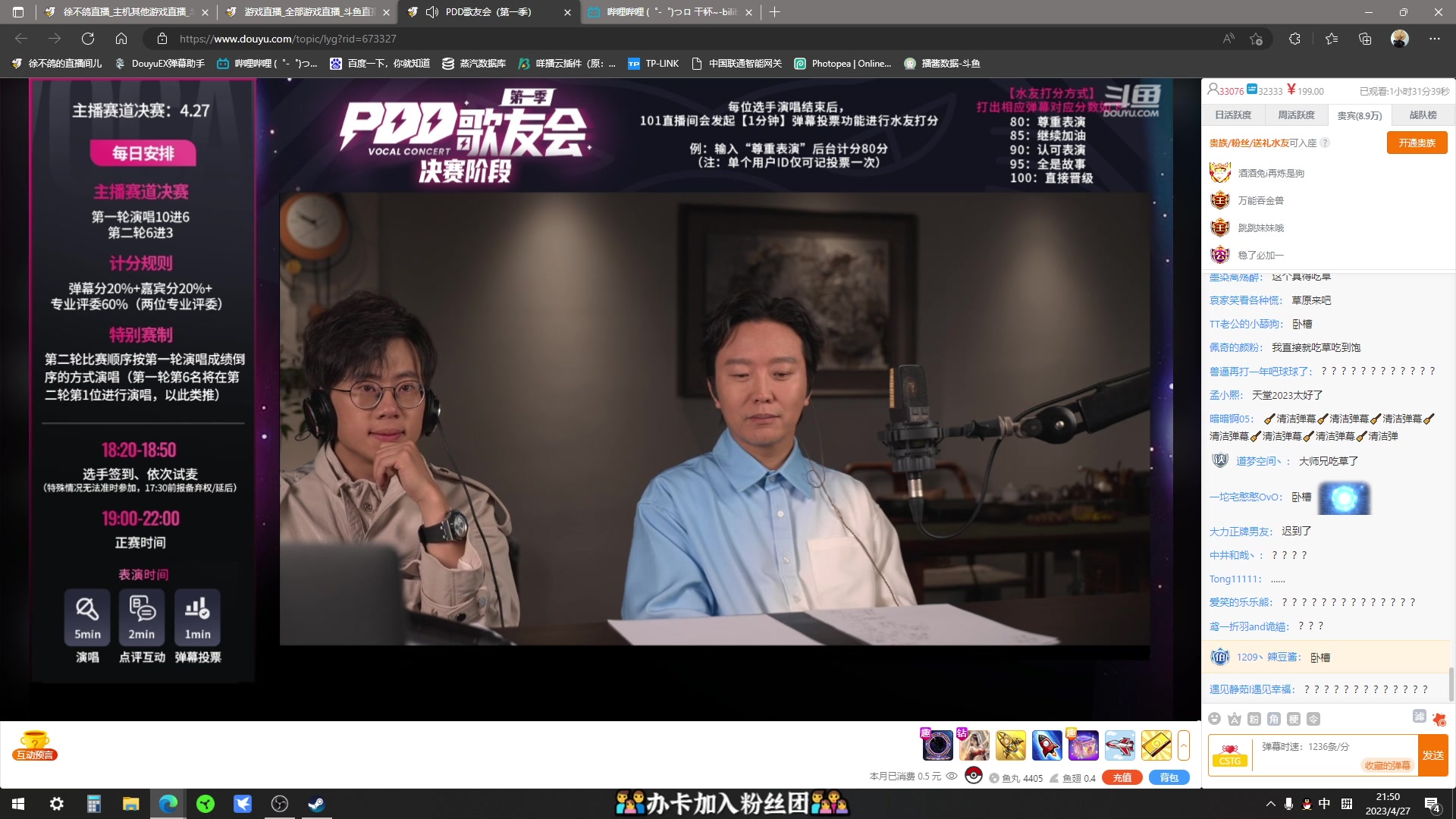
Task: Click the 角 role danmu icon
Action: click(x=1274, y=719)
